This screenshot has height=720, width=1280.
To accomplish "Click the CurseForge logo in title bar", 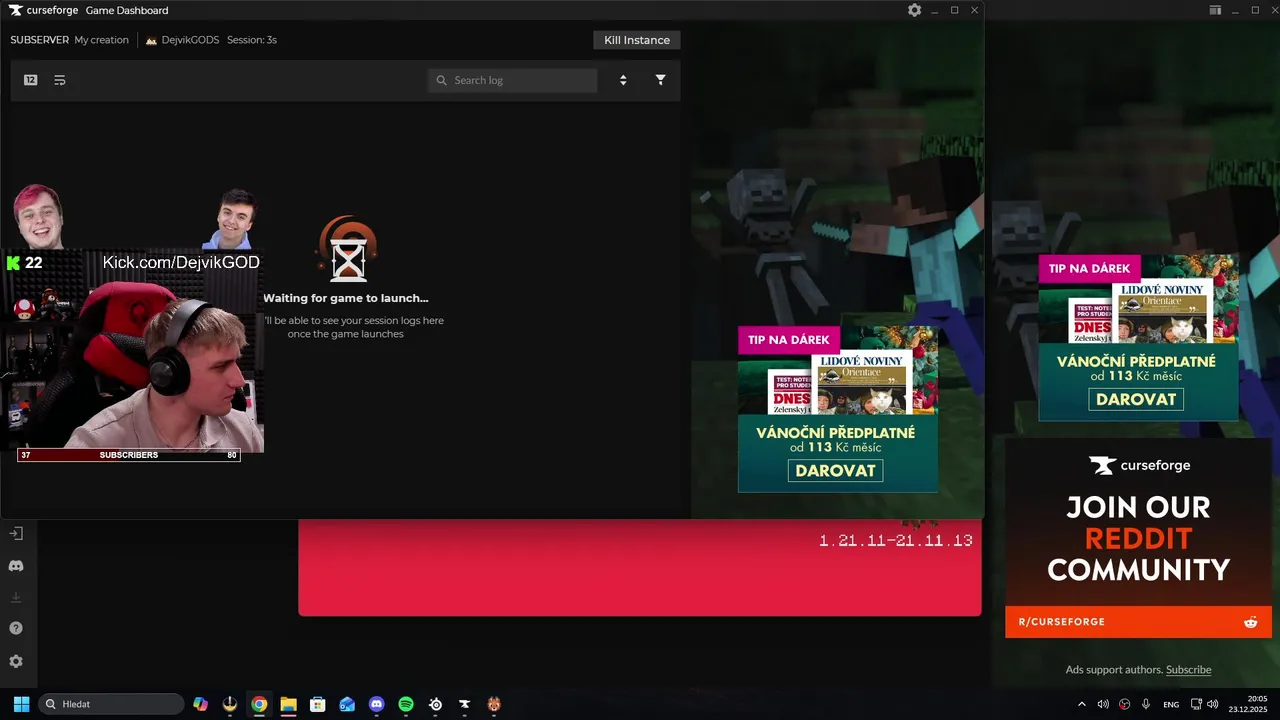I will tap(45, 10).
